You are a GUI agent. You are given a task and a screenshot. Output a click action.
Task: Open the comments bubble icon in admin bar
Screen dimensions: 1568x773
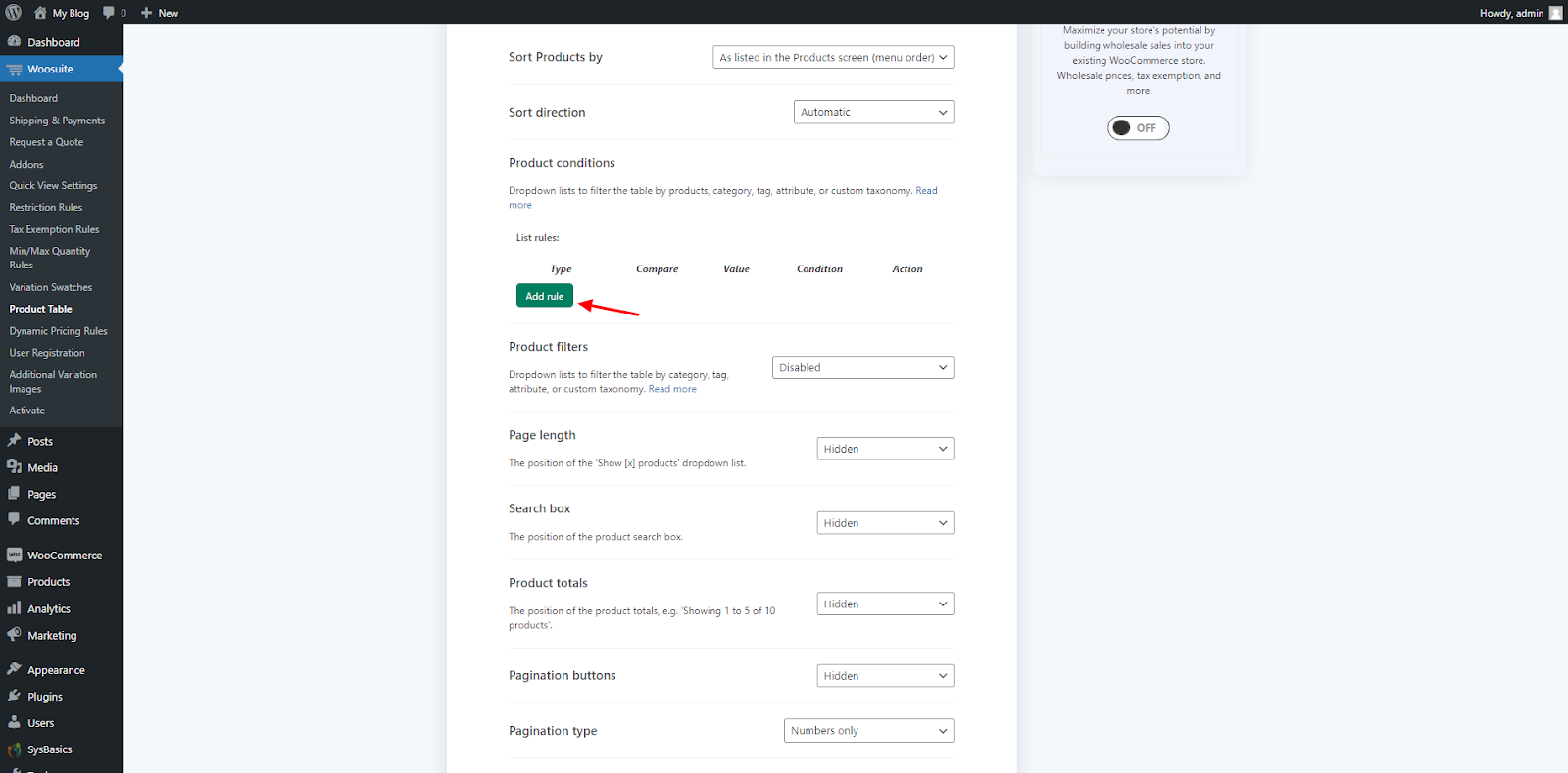(109, 13)
